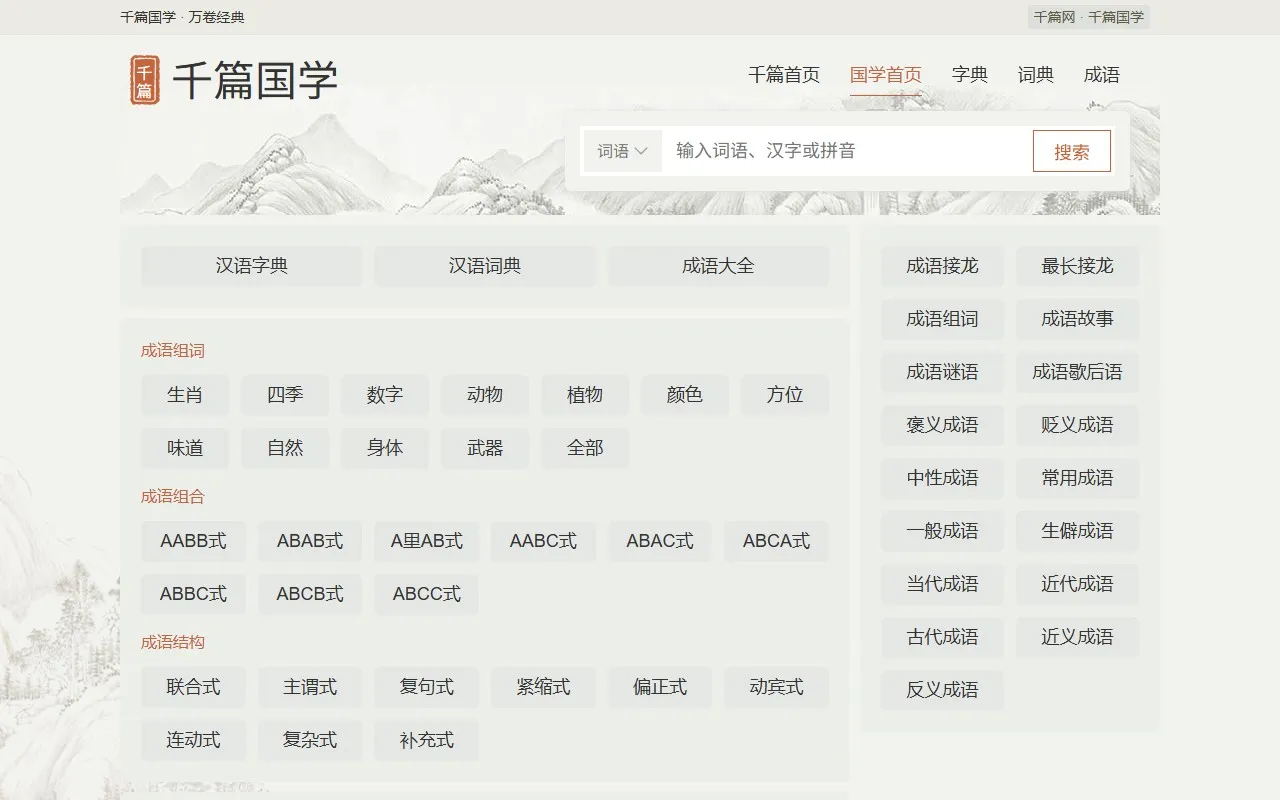
Task: Click 千篇网·千篇国学 in the top bar
Action: click(x=1089, y=17)
